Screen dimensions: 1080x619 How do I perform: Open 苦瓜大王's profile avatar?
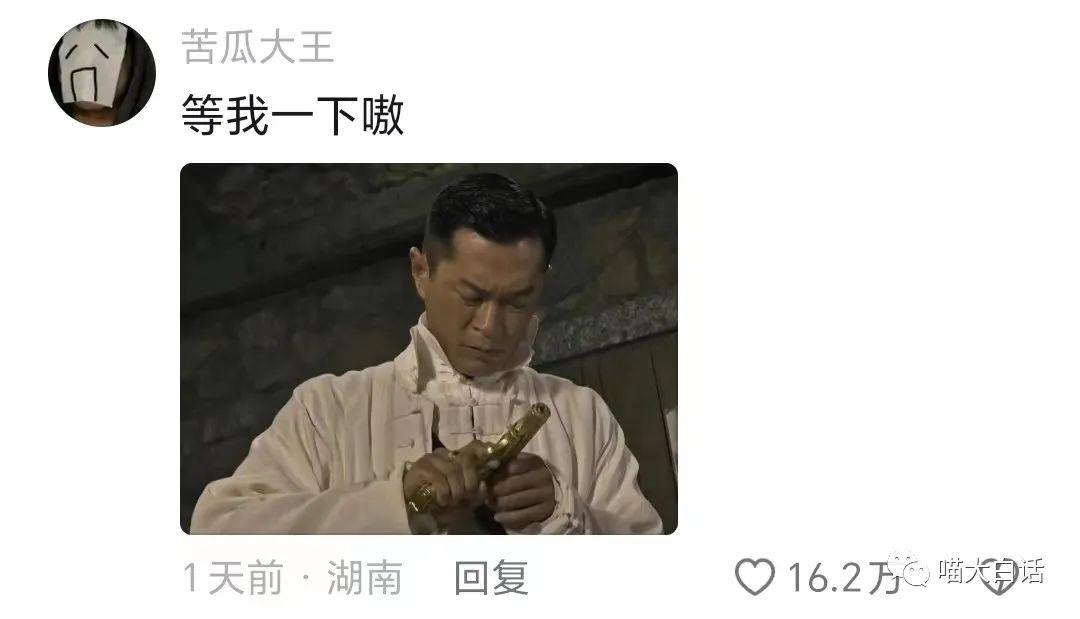point(102,73)
